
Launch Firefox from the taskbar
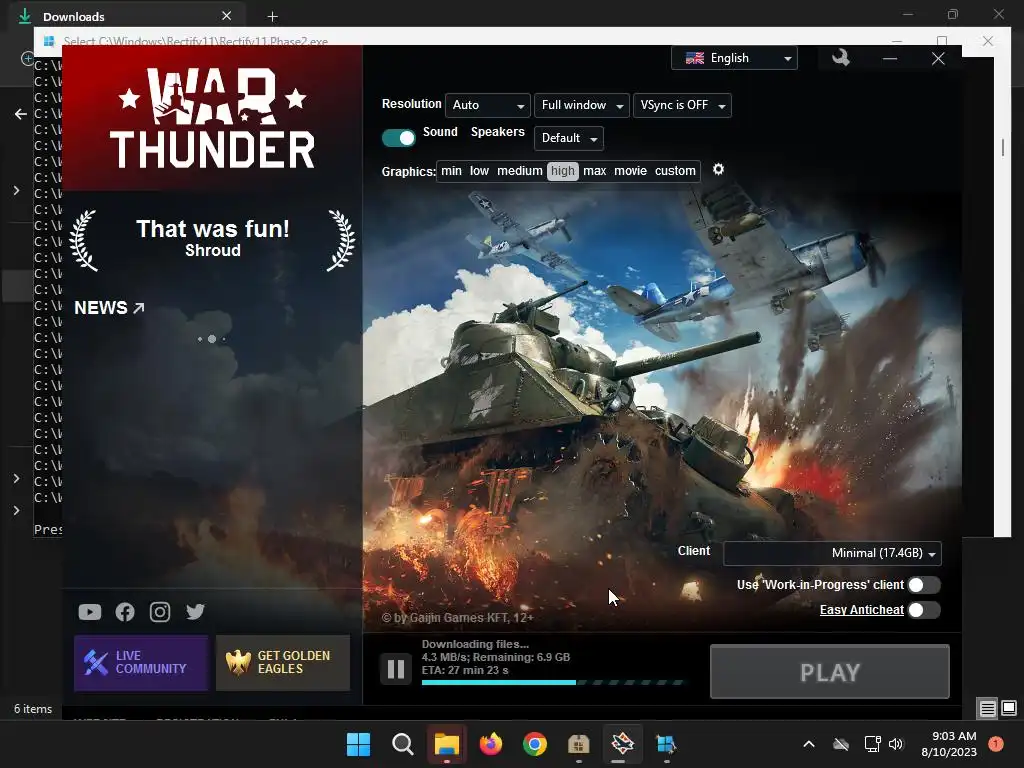pos(490,744)
